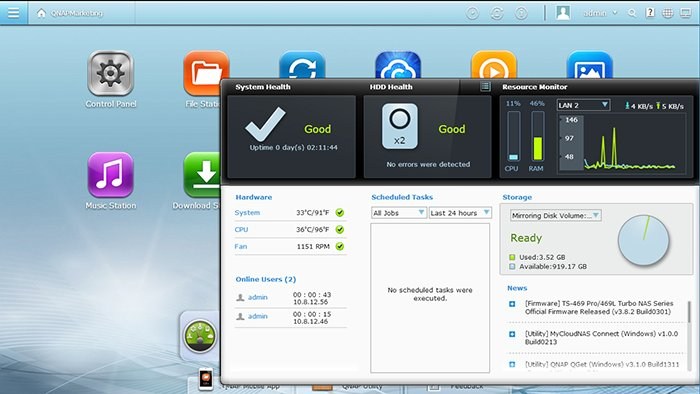Viewport: 700px width, 394px height.
Task: Expand the TS-469 Pro firmware news item
Action: (512, 304)
